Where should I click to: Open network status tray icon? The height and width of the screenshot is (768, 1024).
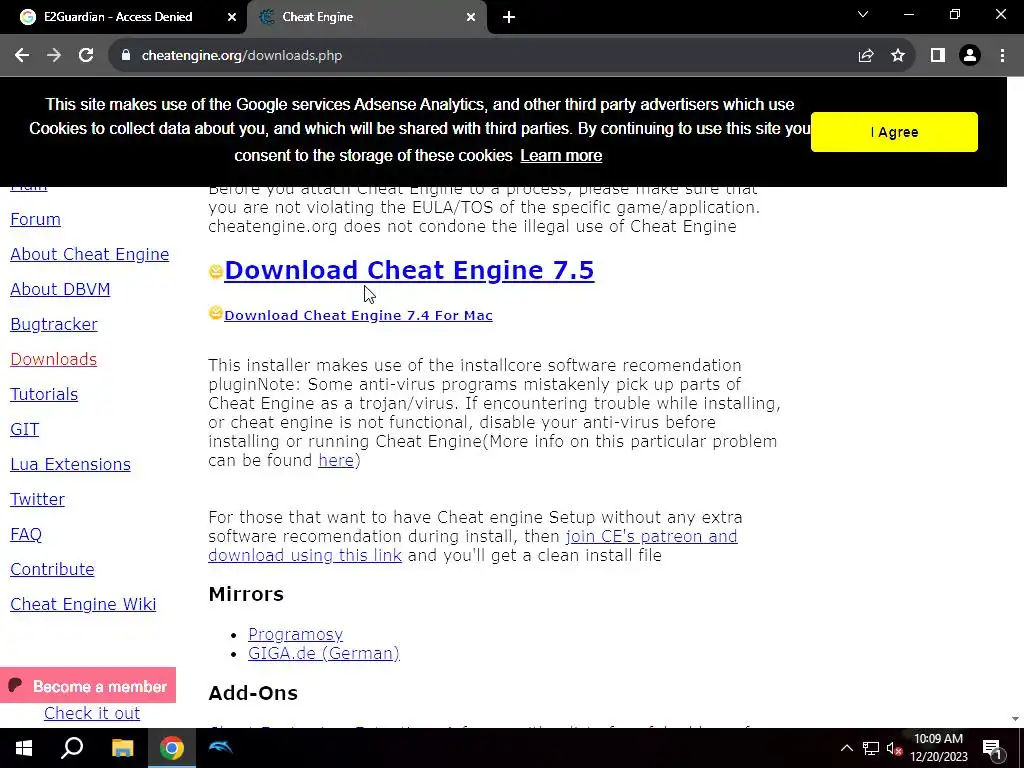point(871,748)
